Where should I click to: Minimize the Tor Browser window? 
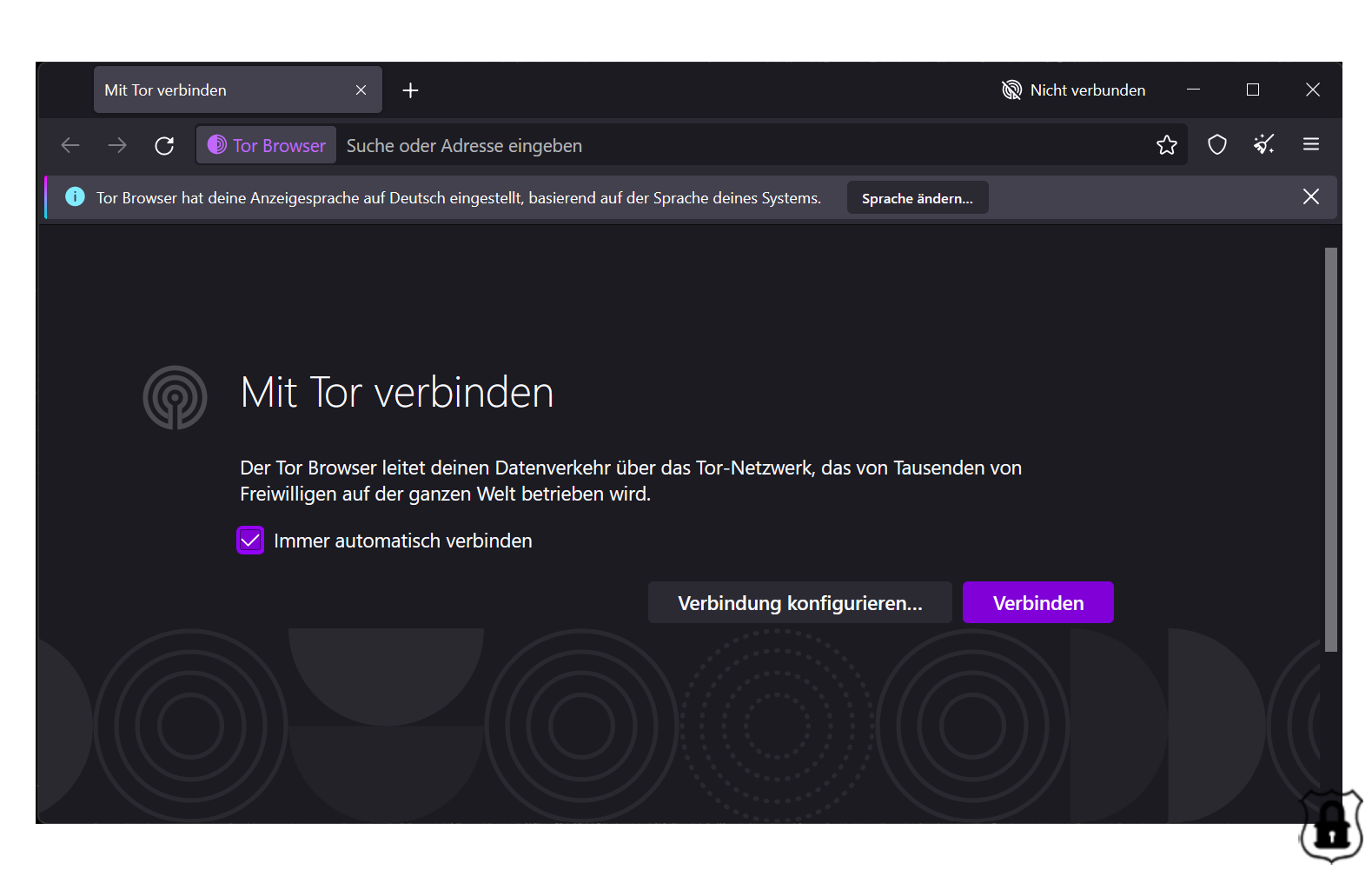[x=1194, y=90]
